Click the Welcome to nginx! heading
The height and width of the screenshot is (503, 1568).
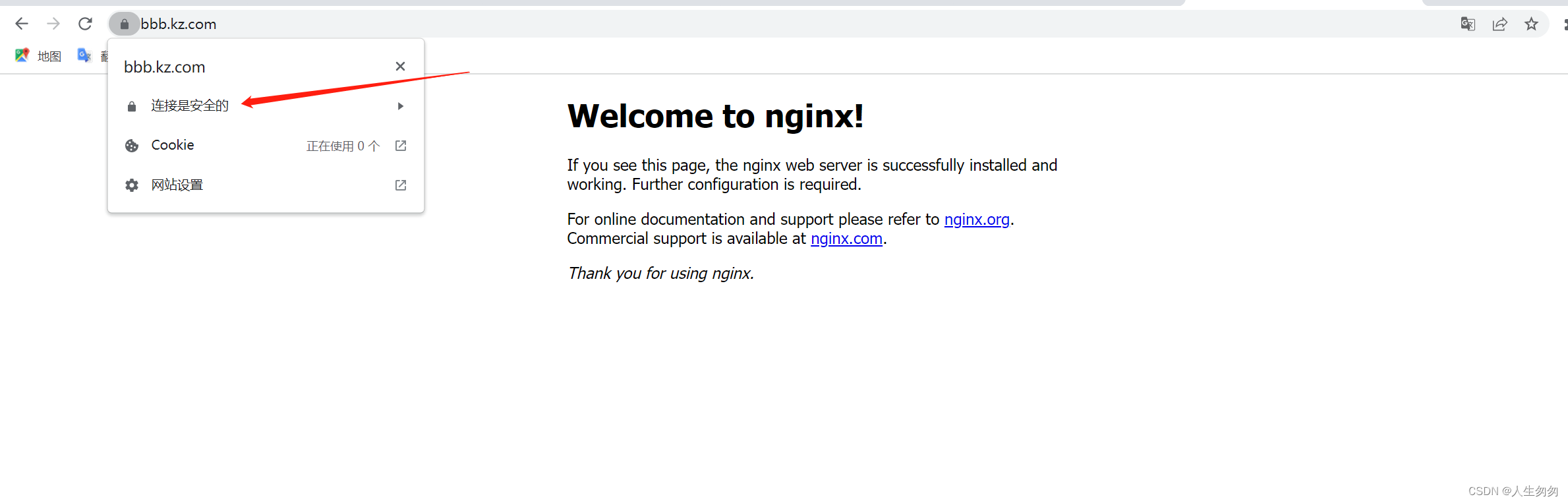tap(715, 116)
